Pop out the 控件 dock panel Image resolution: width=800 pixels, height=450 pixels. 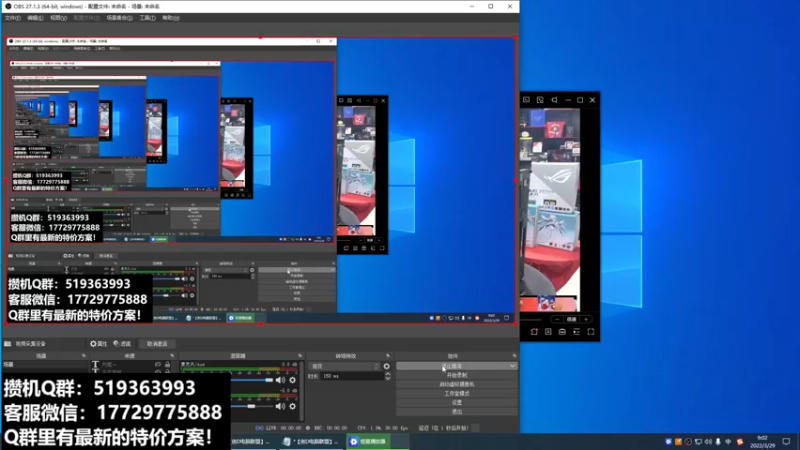click(x=514, y=356)
